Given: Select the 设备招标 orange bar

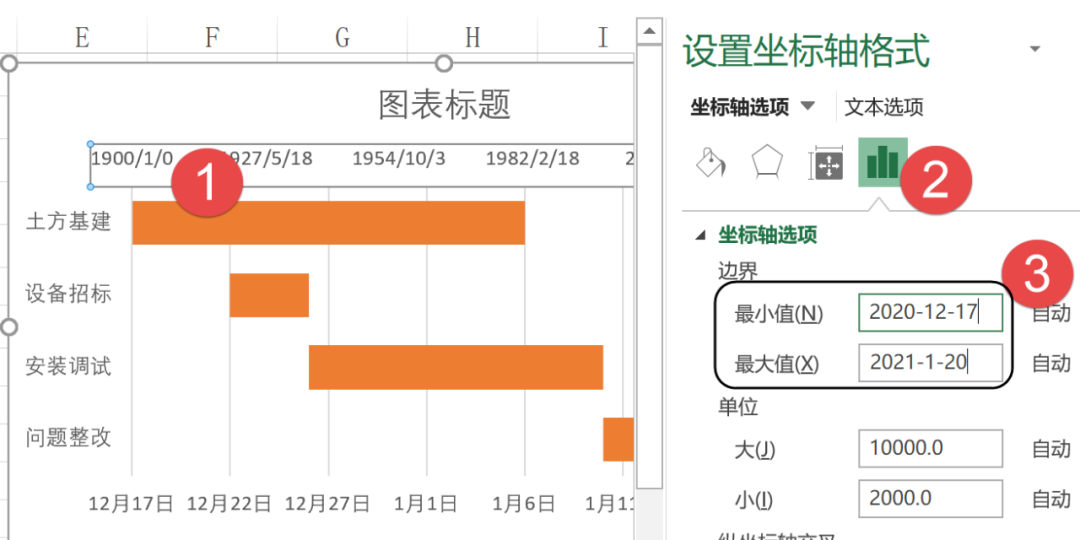Looking at the screenshot, I should pos(269,295).
